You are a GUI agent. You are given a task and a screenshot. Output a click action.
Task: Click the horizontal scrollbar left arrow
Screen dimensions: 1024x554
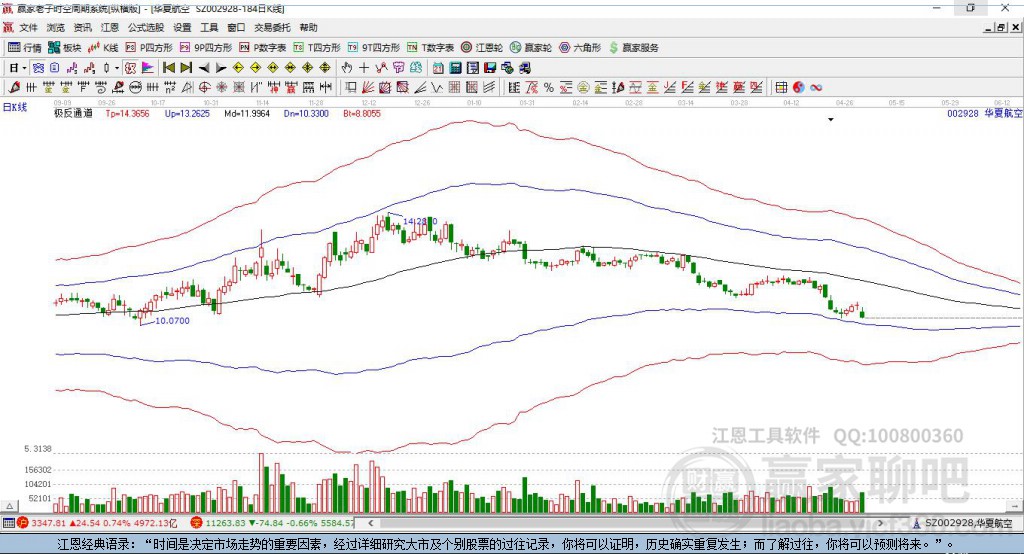(x=371, y=523)
